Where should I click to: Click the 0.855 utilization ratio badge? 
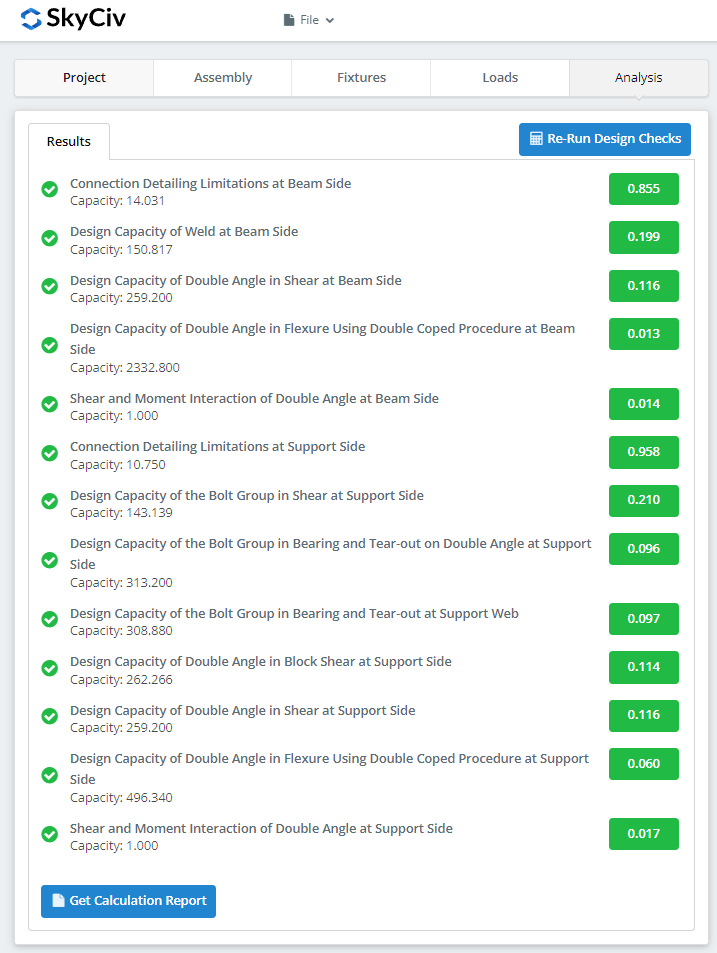pyautogui.click(x=643, y=189)
